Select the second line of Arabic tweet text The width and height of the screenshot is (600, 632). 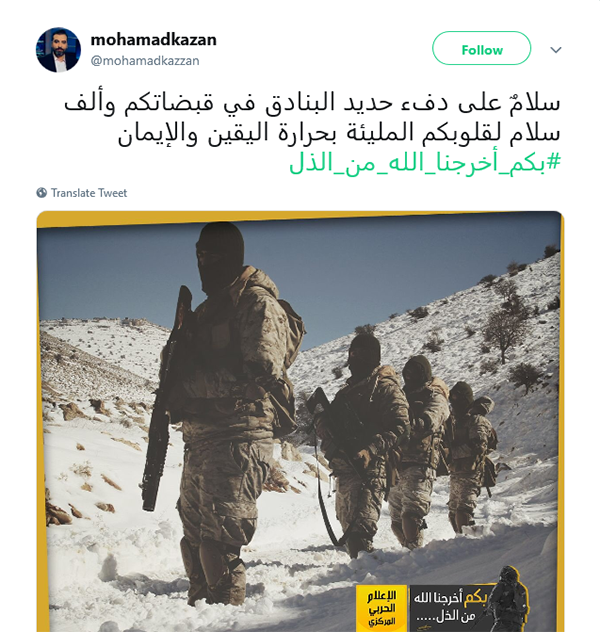(339, 133)
